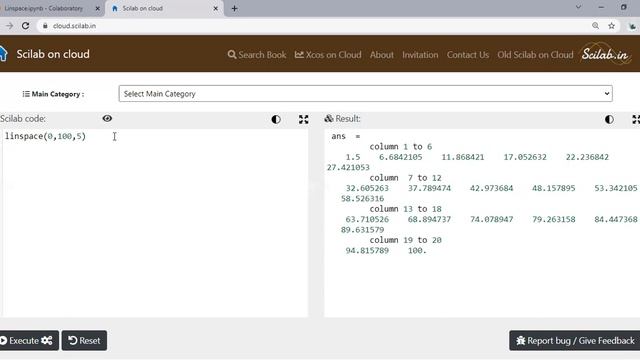The image size is (640, 360).
Task: Bookmark this page with star icon
Action: pos(611,26)
